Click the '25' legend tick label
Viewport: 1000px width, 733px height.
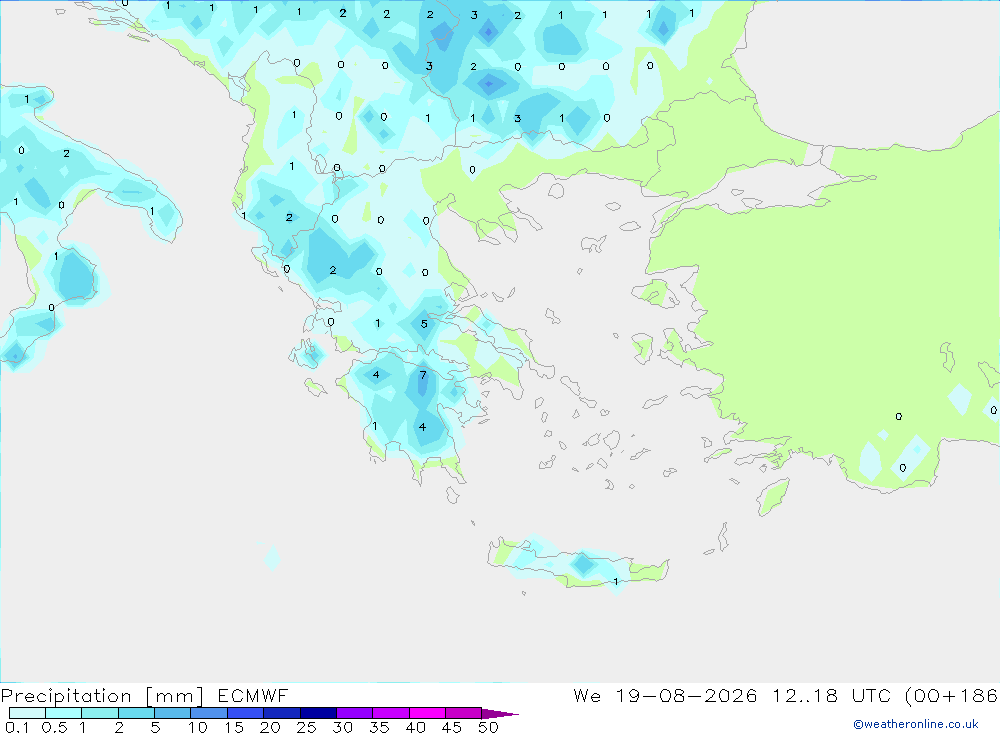click(x=307, y=727)
